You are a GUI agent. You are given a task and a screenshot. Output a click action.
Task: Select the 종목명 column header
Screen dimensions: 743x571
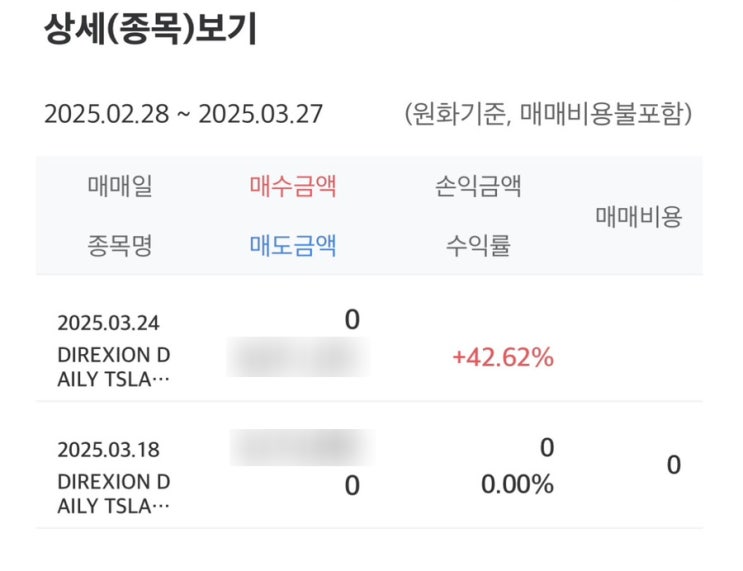120,245
